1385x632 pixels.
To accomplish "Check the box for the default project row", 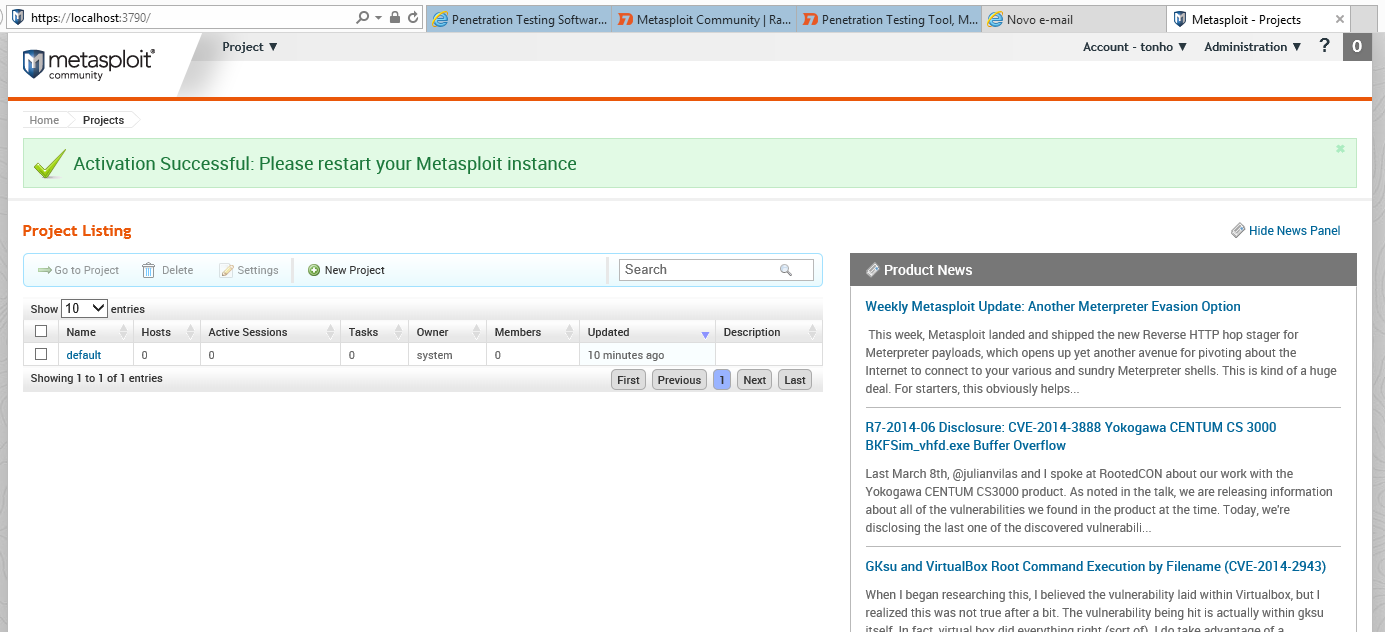I will [x=41, y=354].
